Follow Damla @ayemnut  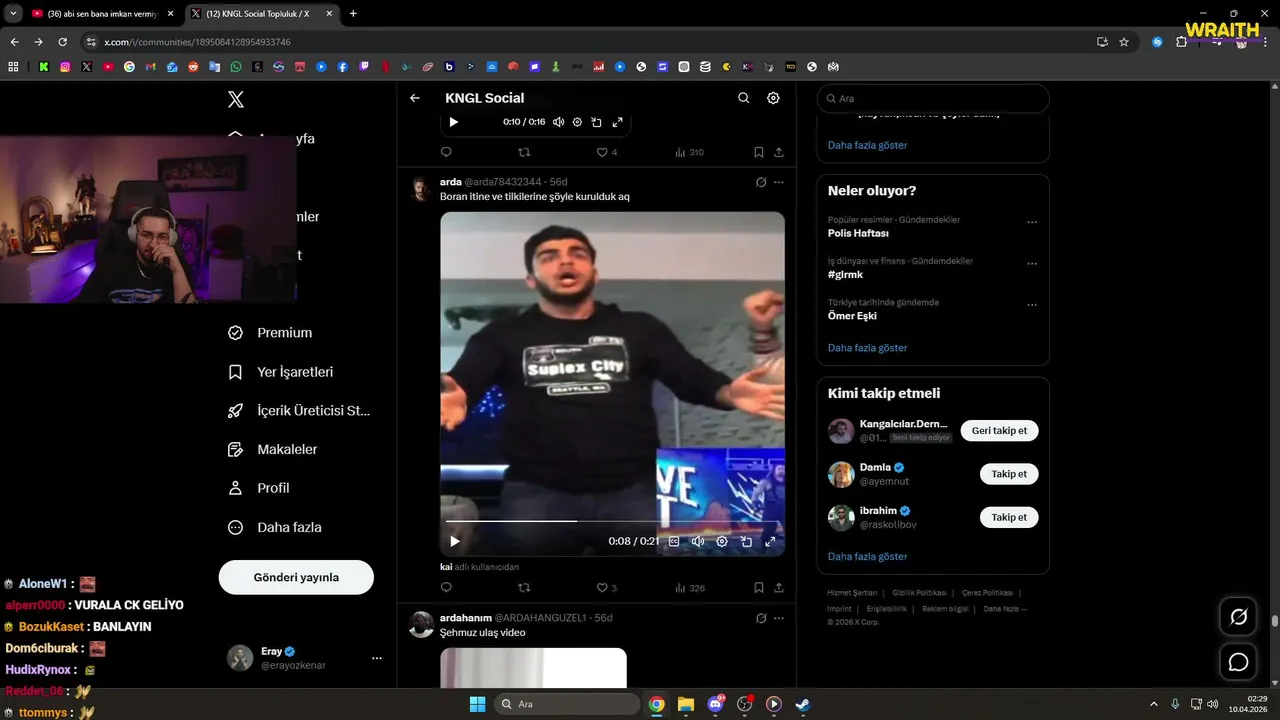(1009, 474)
